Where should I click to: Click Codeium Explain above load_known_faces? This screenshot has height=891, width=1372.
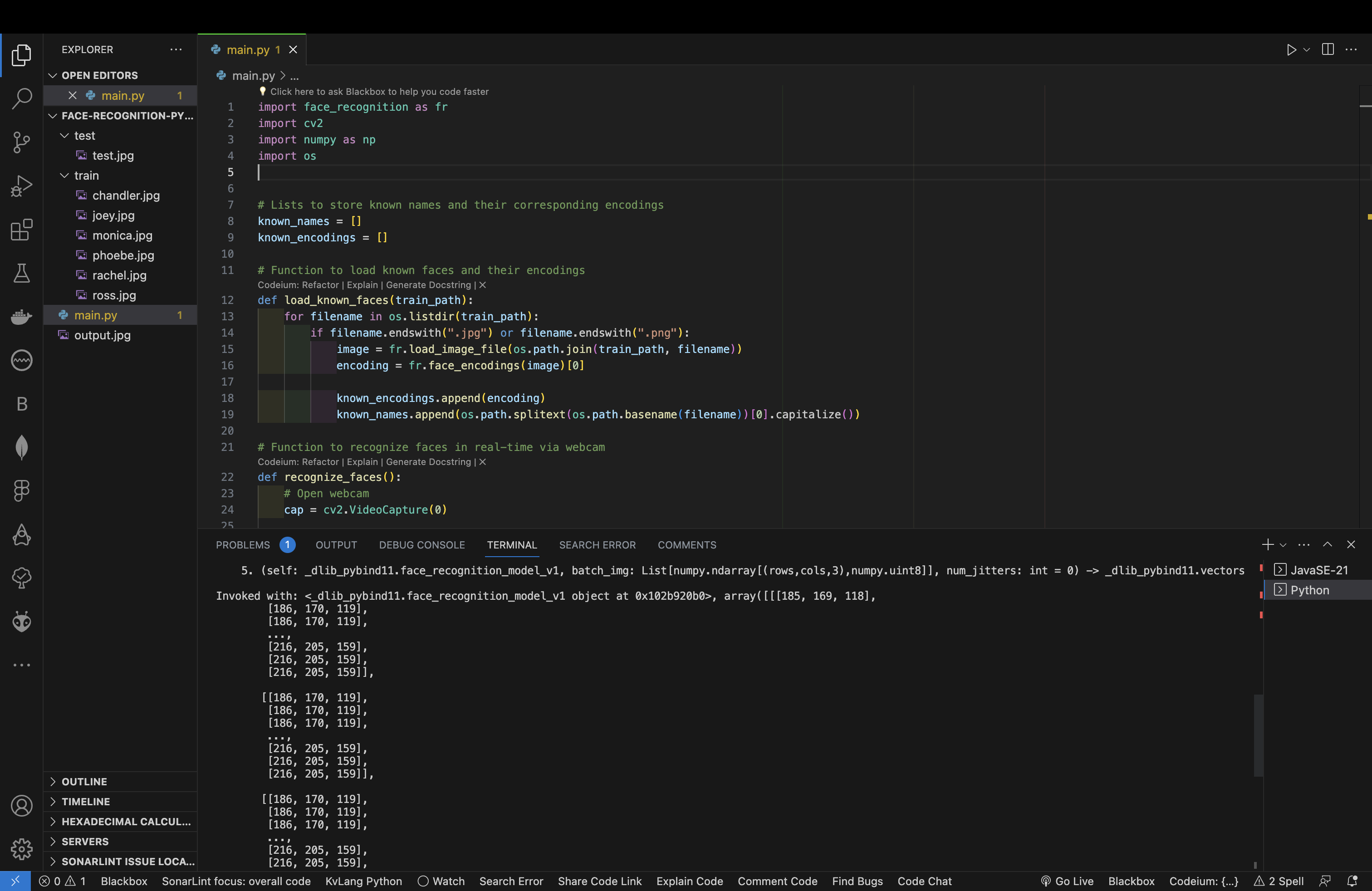[362, 285]
